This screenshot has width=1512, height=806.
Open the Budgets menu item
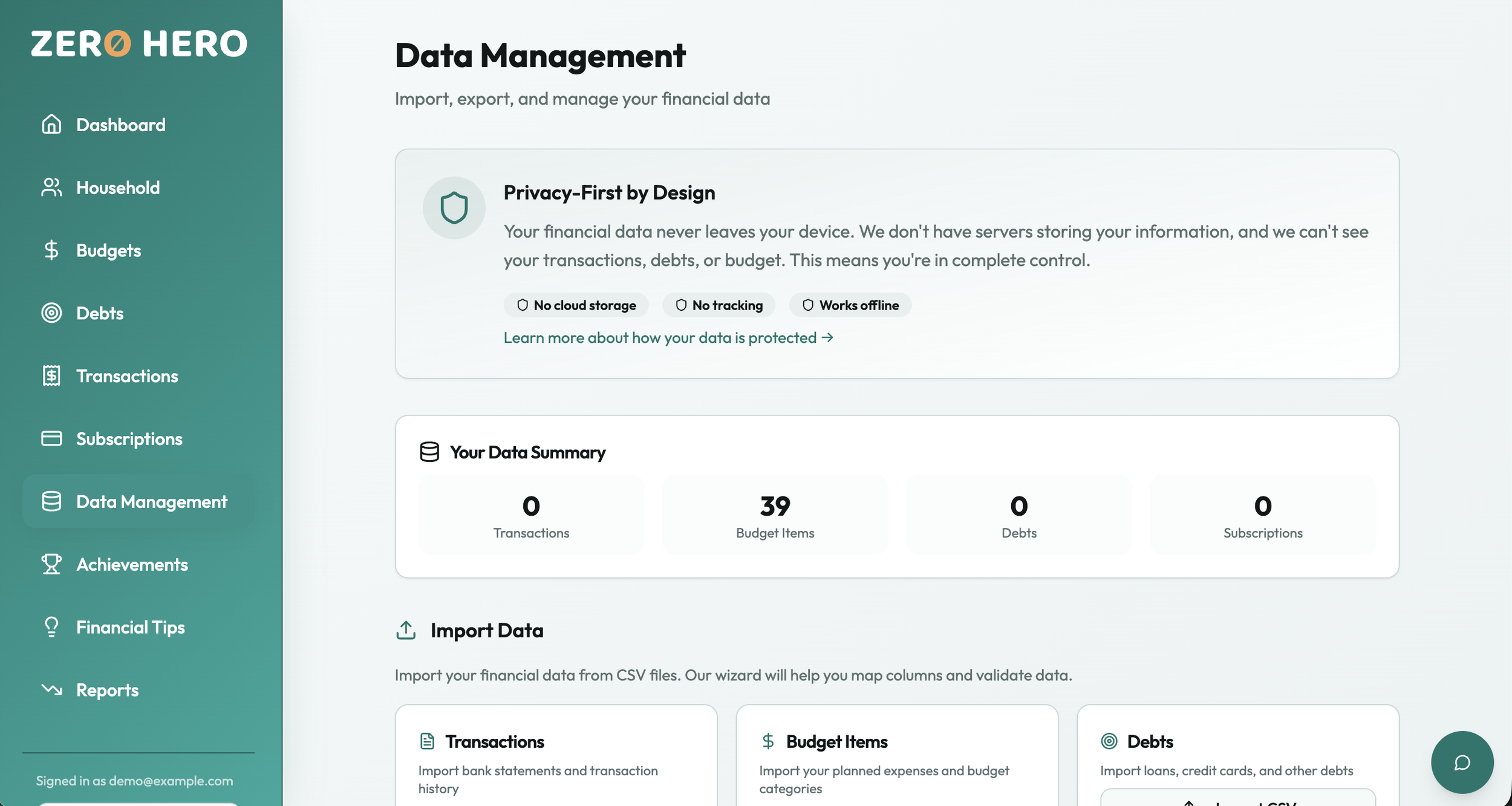pyautogui.click(x=108, y=250)
